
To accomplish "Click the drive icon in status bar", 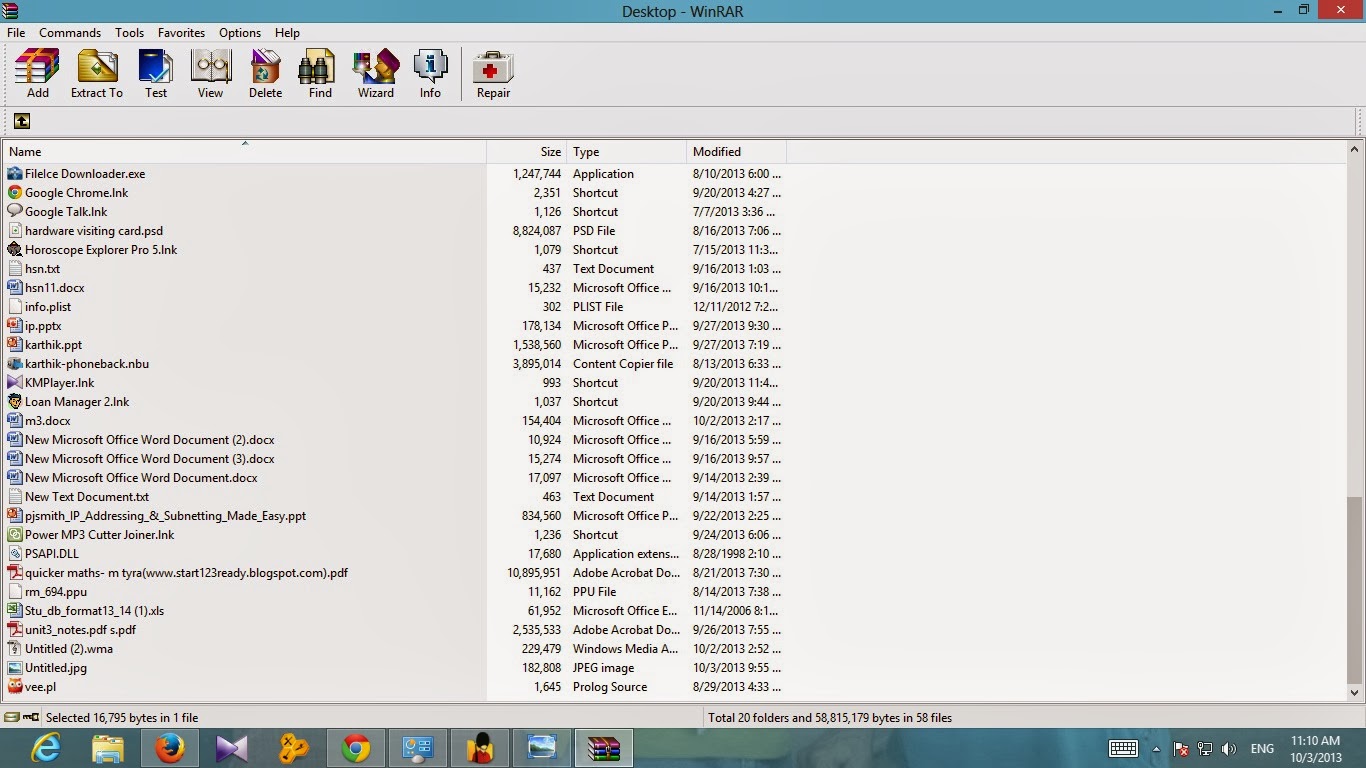I will click(11, 717).
